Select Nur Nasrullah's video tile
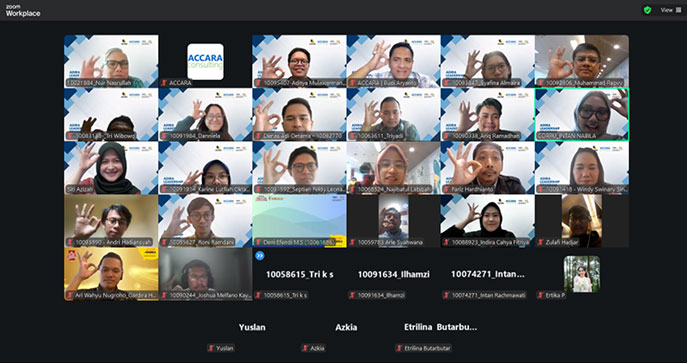Image resolution: width=687 pixels, height=363 pixels. point(111,61)
